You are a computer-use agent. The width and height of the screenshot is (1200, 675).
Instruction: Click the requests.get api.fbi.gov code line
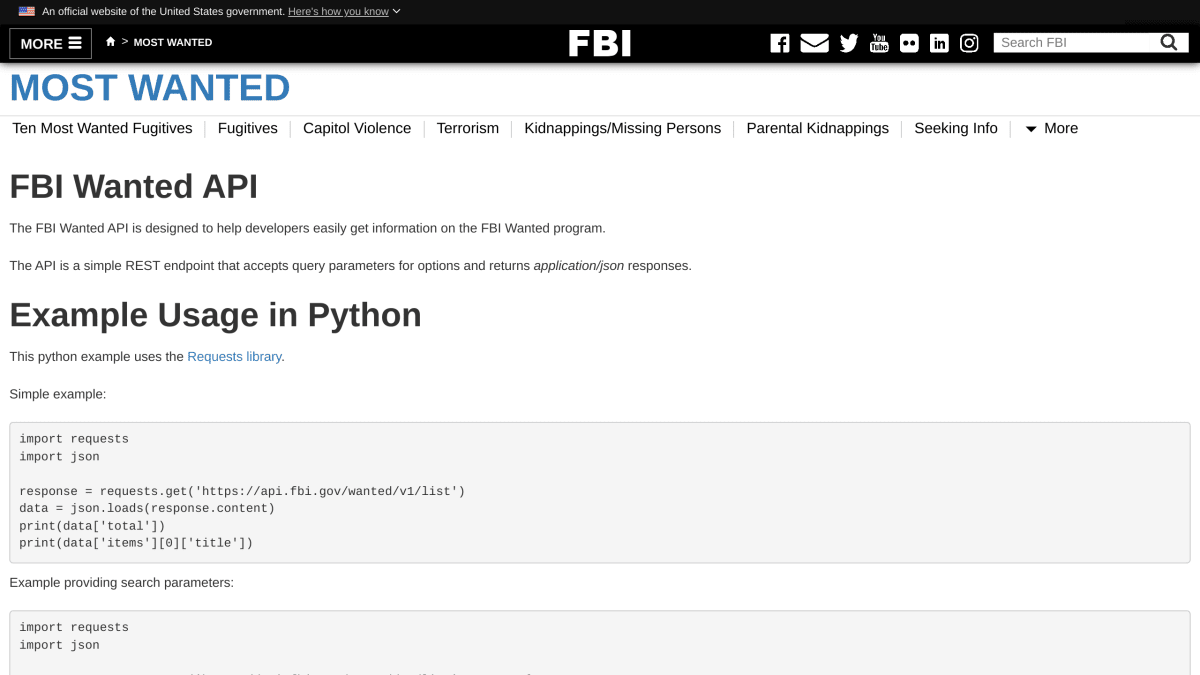click(x=242, y=491)
